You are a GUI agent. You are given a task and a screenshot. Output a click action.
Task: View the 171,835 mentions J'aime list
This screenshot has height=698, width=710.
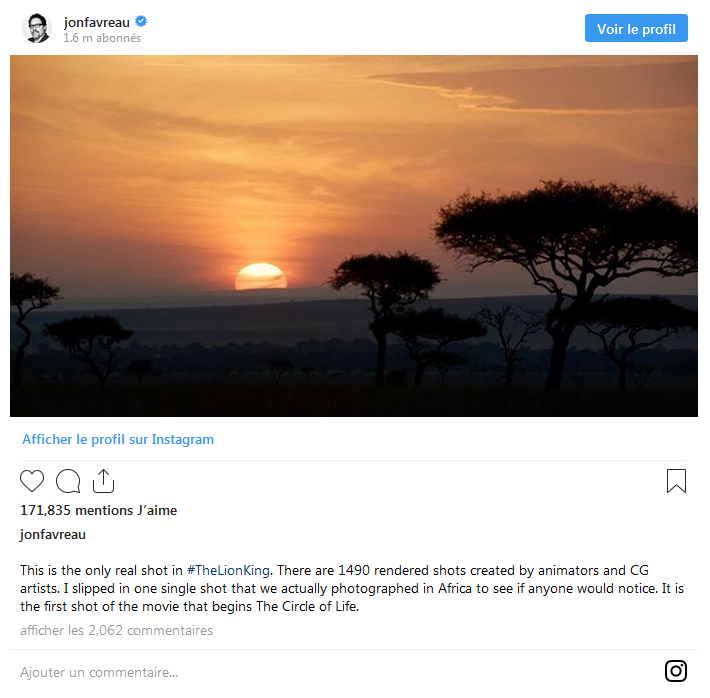point(99,510)
